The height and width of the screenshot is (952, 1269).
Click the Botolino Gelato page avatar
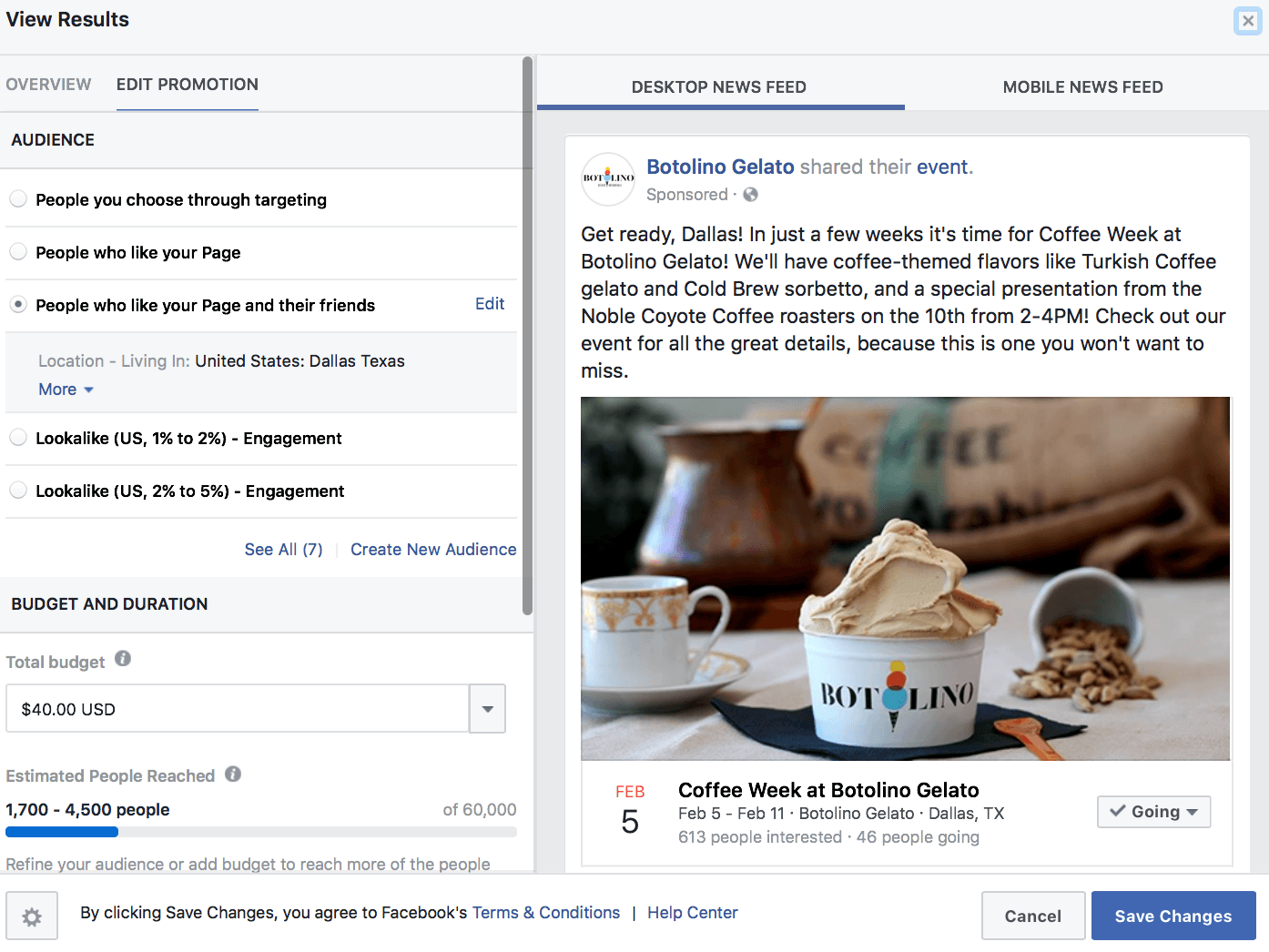608,178
